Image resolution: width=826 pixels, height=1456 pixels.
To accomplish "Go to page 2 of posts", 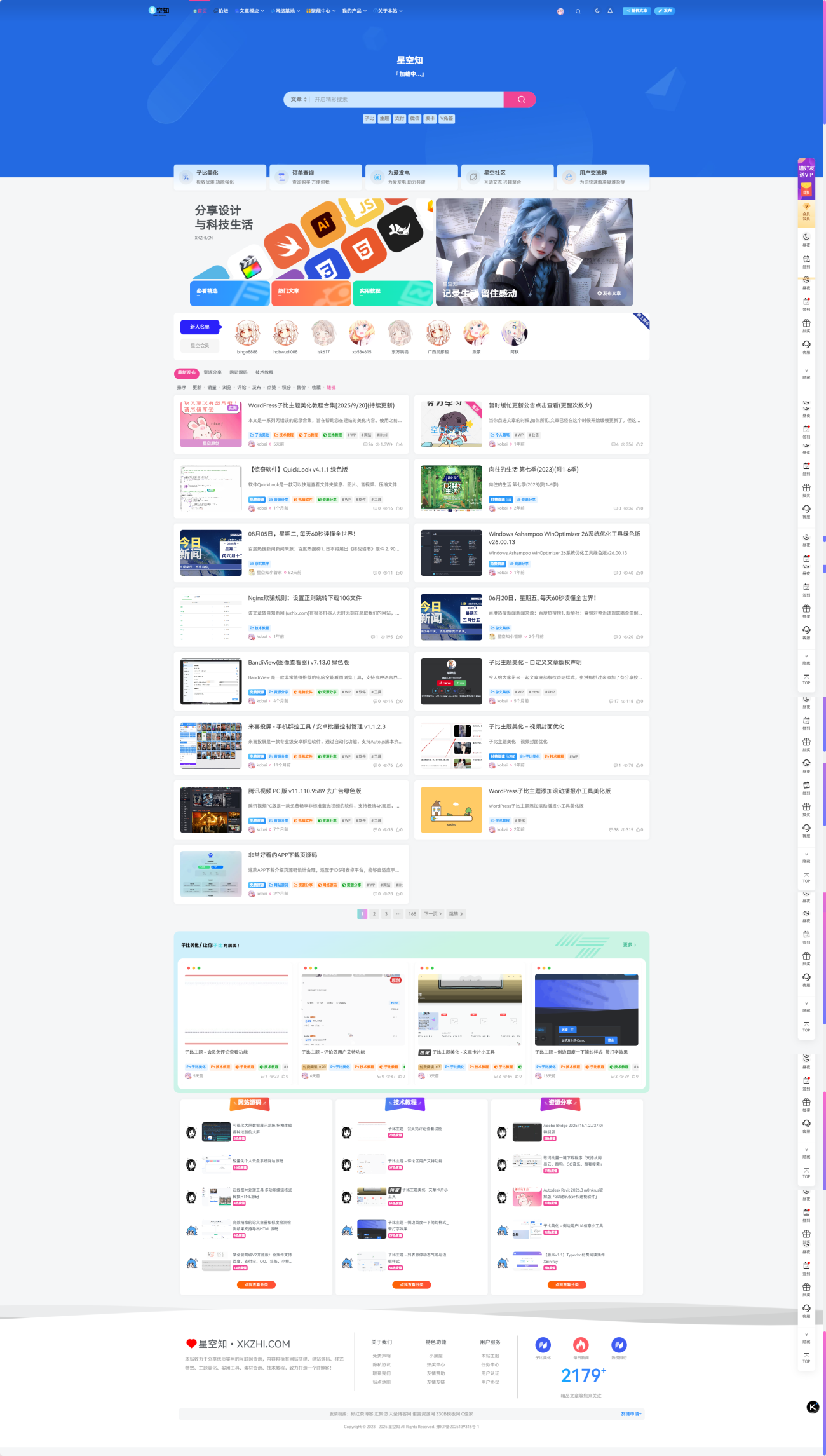I will tap(374, 914).
